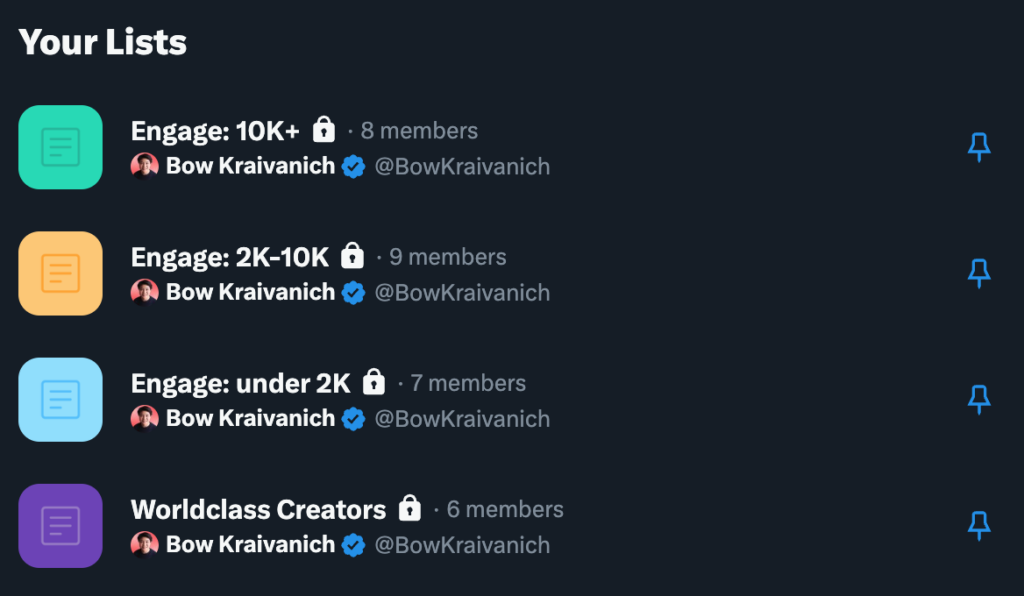Toggle pin for Engage: under 2K
This screenshot has width=1024, height=596.
click(x=979, y=399)
